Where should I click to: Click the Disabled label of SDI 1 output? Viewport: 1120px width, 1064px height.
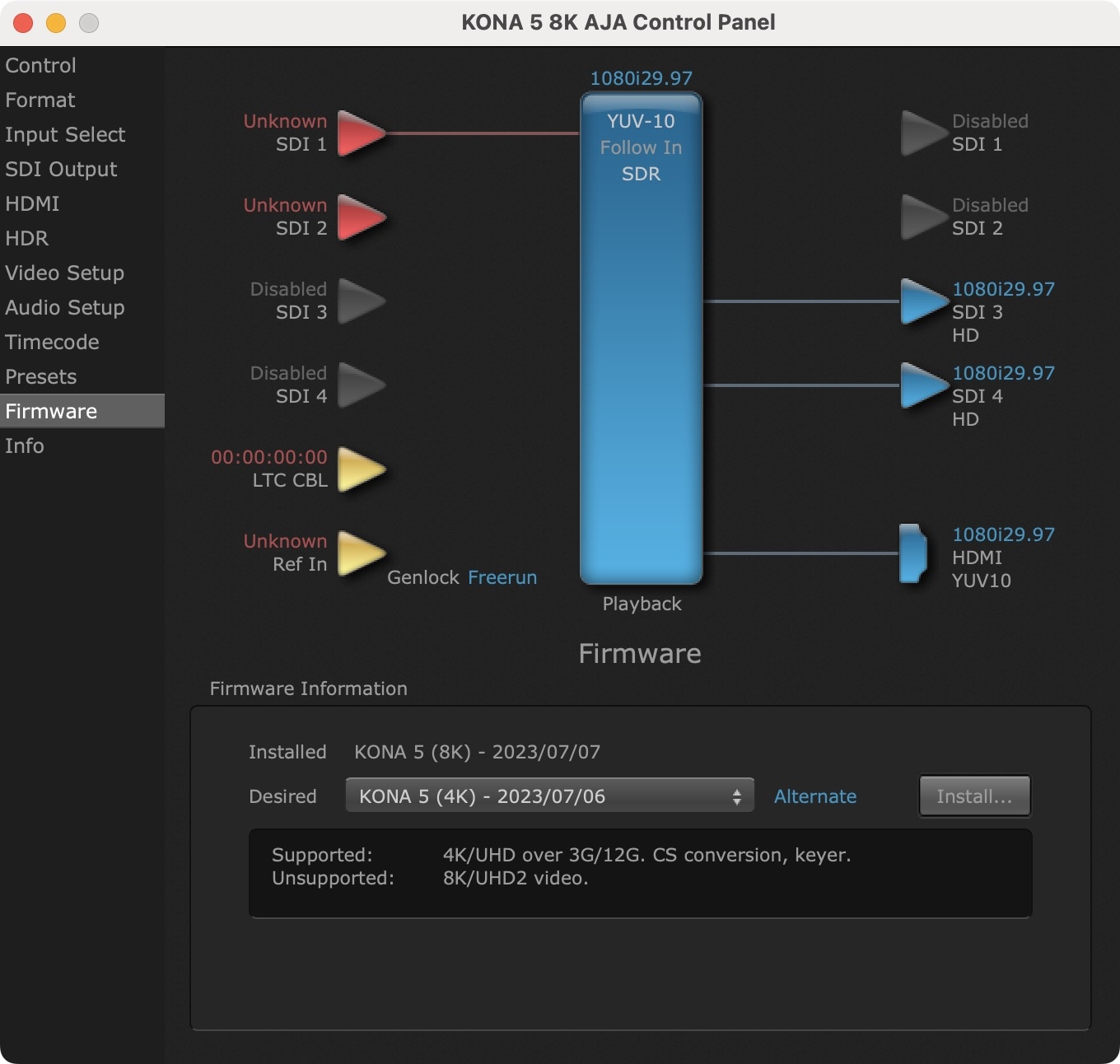[x=990, y=121]
